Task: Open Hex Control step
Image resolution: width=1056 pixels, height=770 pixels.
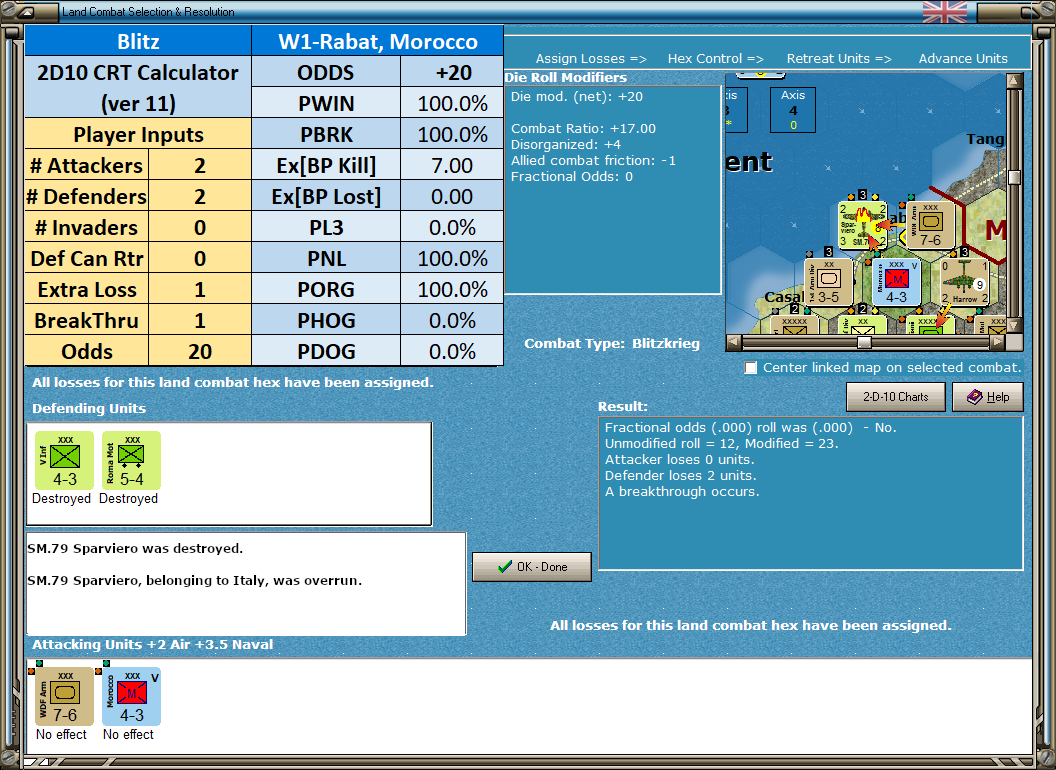Action: pos(715,59)
